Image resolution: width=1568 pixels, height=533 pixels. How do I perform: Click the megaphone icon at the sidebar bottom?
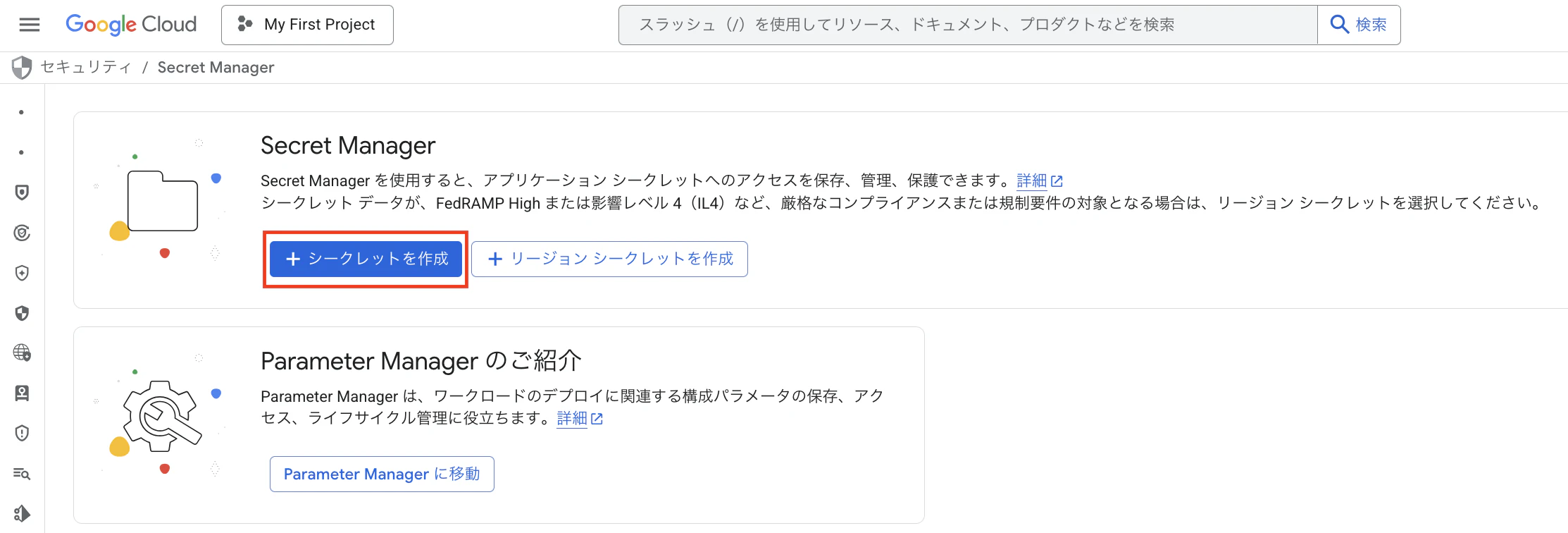tap(23, 514)
